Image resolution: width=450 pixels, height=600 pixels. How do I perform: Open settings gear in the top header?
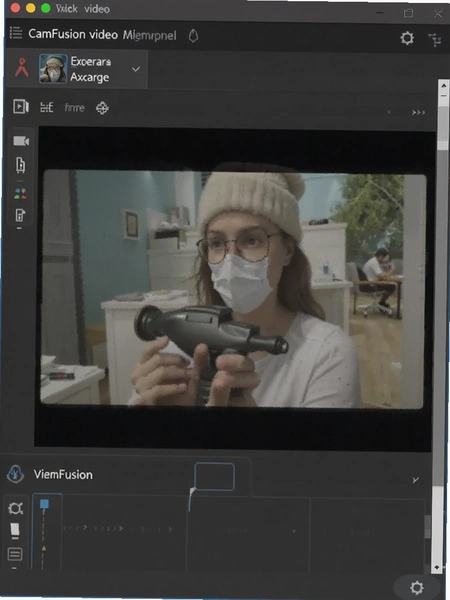[x=407, y=38]
